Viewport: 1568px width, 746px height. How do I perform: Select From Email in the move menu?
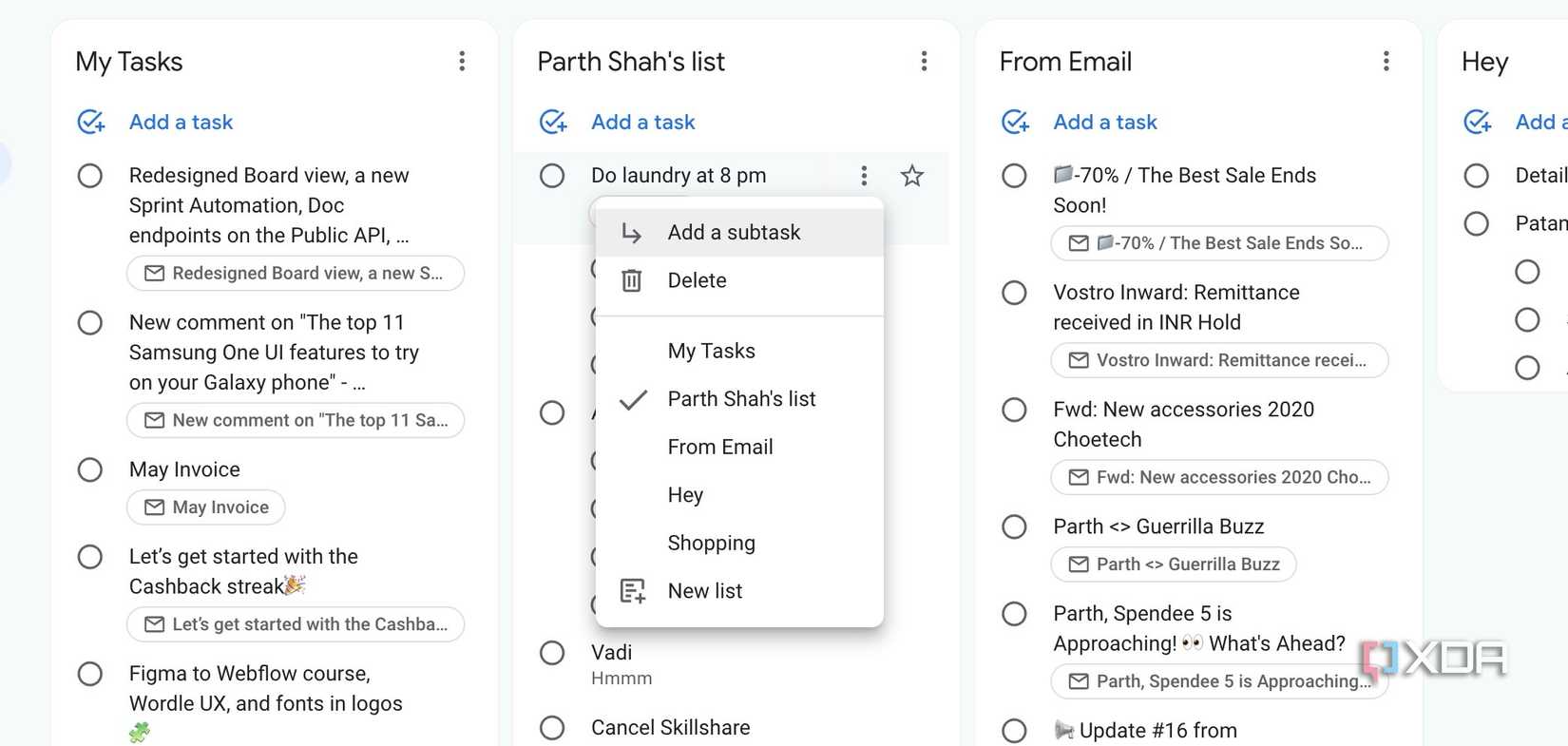click(x=719, y=447)
